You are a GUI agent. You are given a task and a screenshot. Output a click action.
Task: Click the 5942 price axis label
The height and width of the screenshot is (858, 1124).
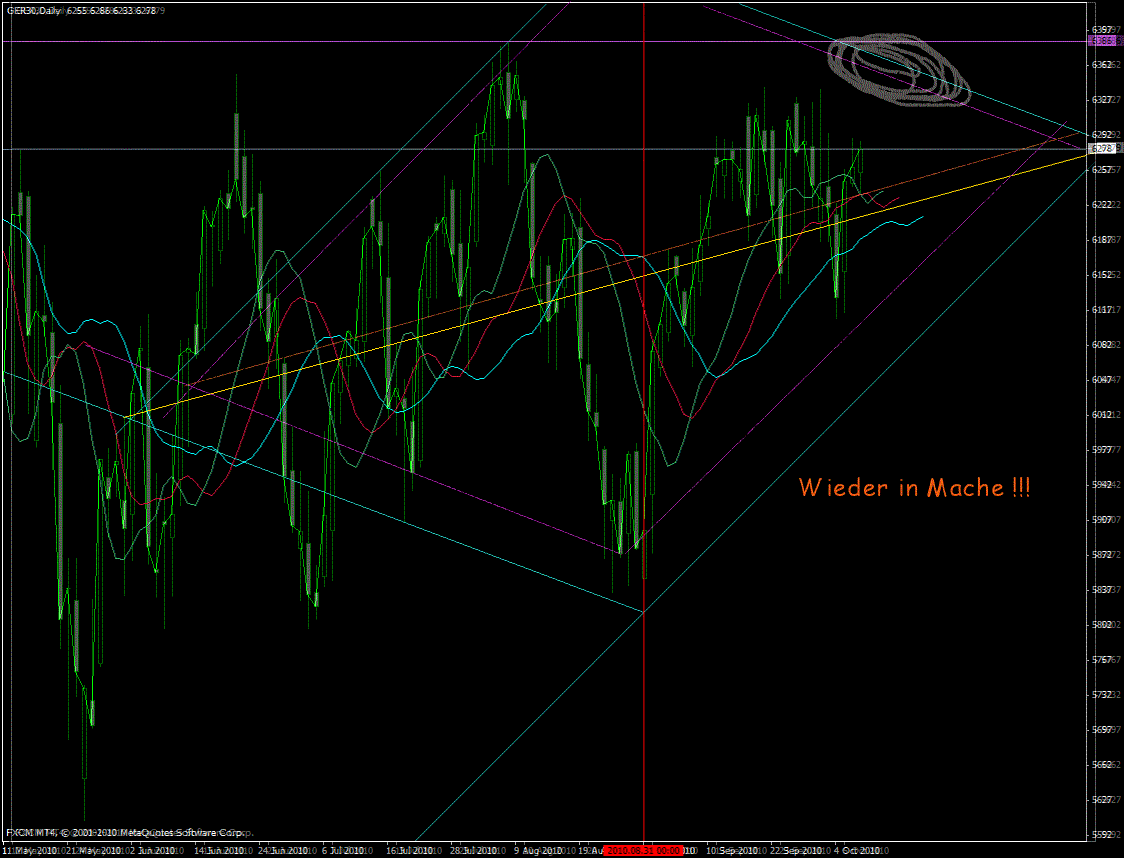click(1104, 485)
